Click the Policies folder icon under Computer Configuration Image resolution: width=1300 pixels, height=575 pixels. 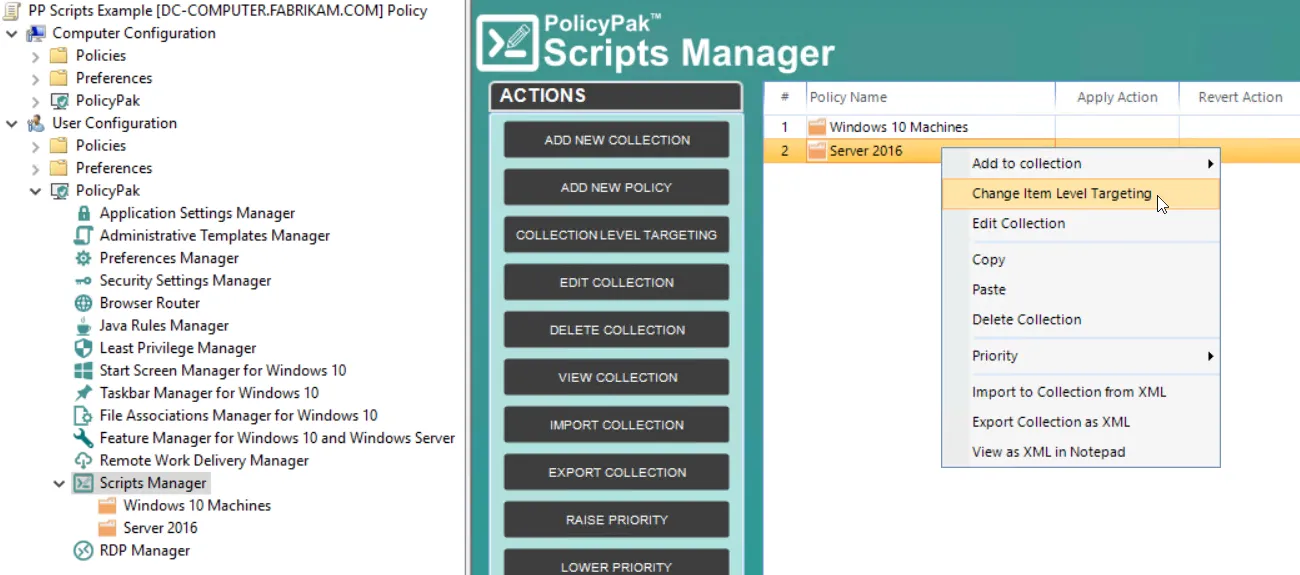tap(59, 56)
